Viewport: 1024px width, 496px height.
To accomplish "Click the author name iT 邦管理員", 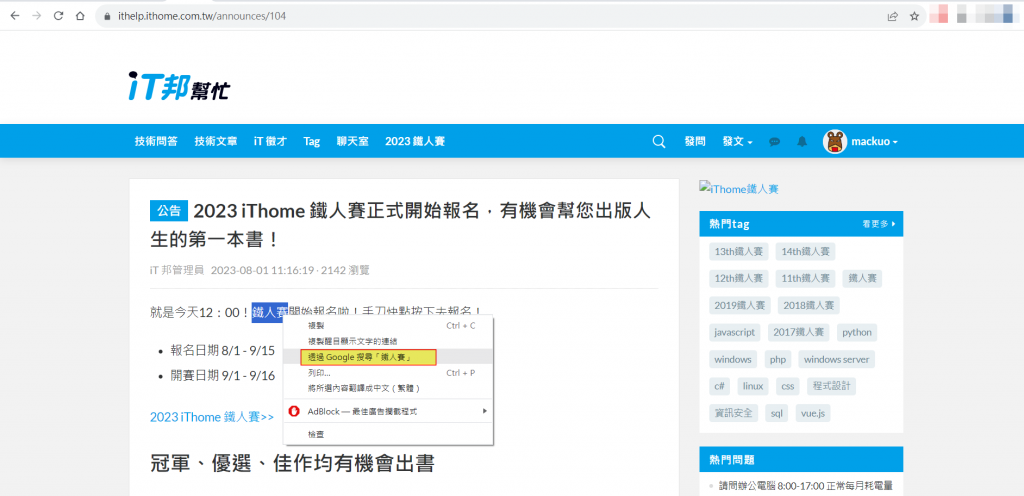I will coord(176,270).
